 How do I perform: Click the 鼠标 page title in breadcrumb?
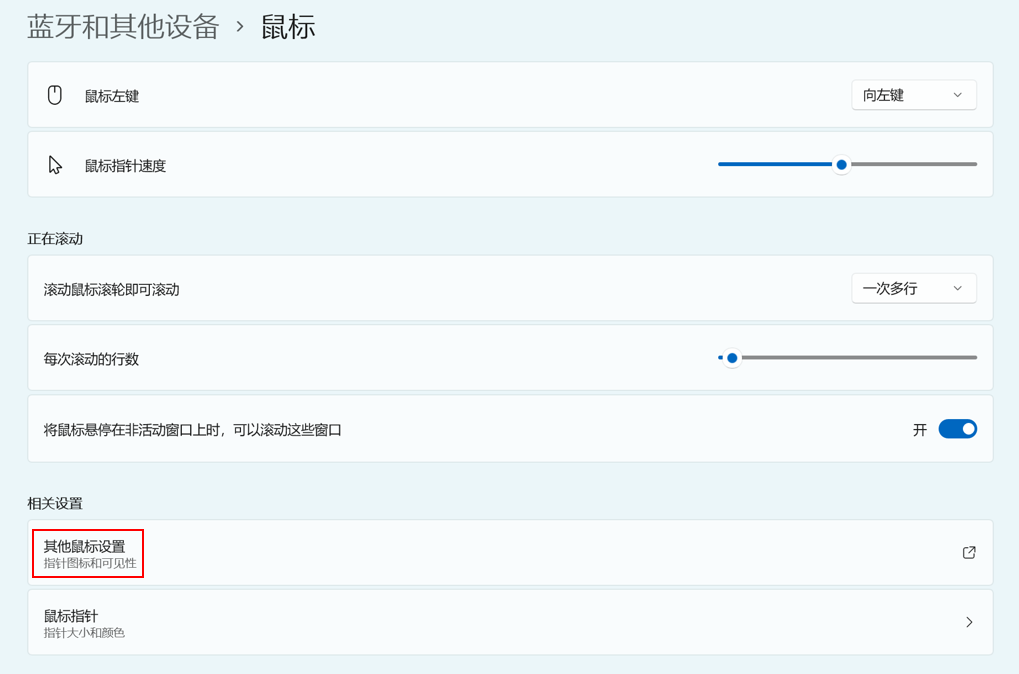pyautogui.click(x=288, y=27)
